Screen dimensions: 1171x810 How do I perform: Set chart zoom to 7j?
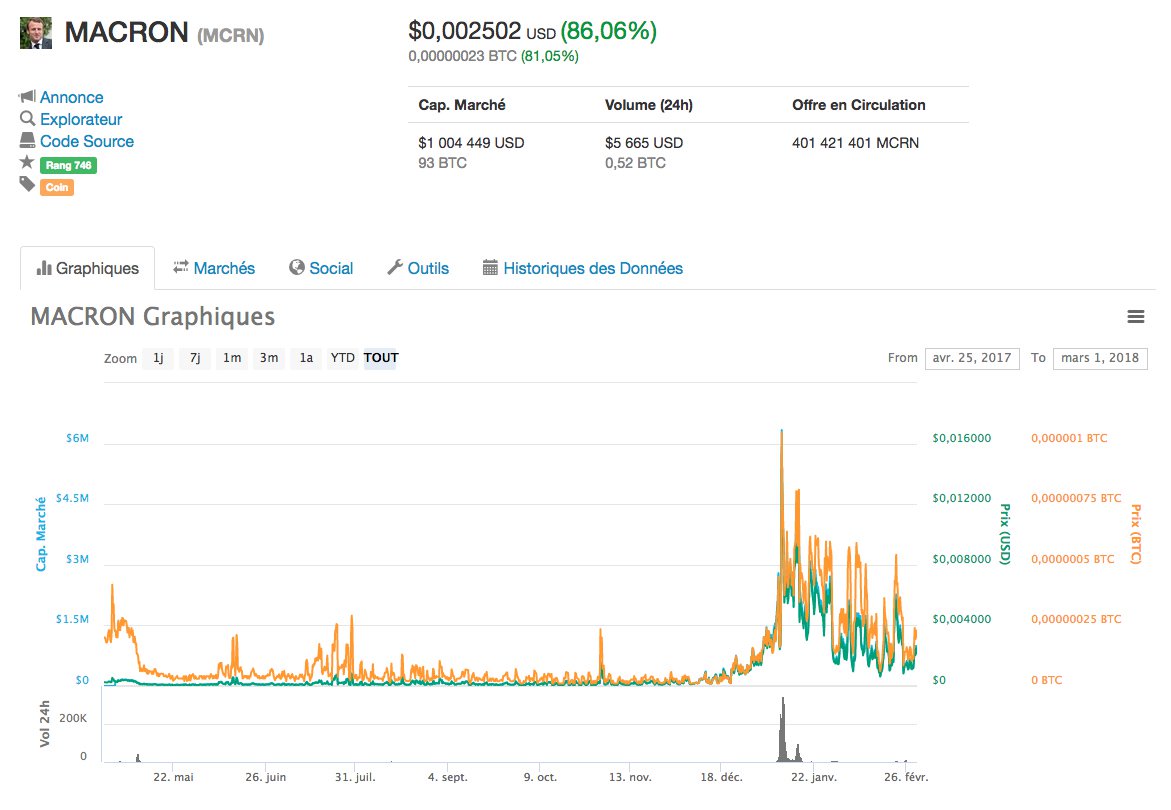[194, 358]
